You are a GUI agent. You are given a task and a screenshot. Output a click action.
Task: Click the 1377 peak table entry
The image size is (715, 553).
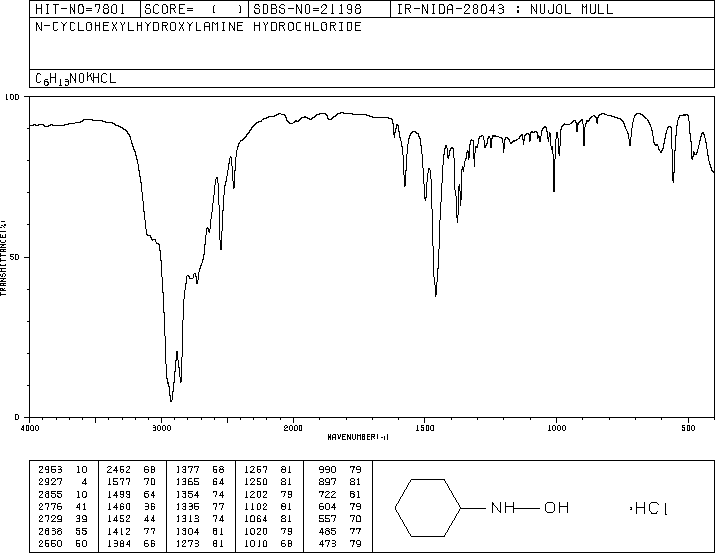pyautogui.click(x=200, y=470)
